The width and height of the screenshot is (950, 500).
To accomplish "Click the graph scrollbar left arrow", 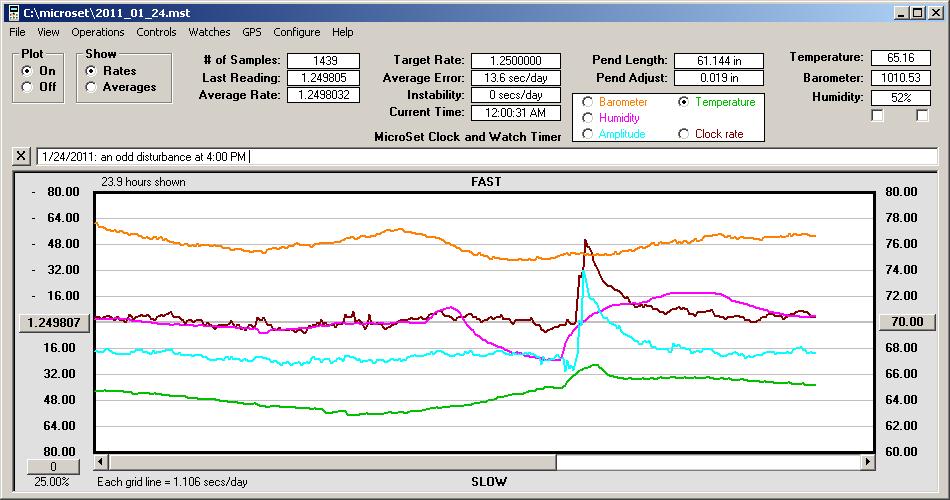I will tap(102, 462).
